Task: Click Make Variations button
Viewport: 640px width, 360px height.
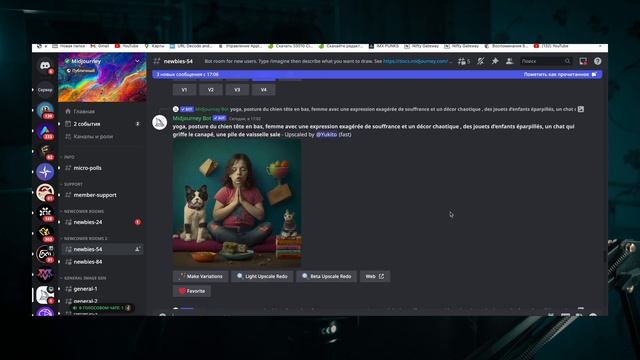Action: [200, 276]
